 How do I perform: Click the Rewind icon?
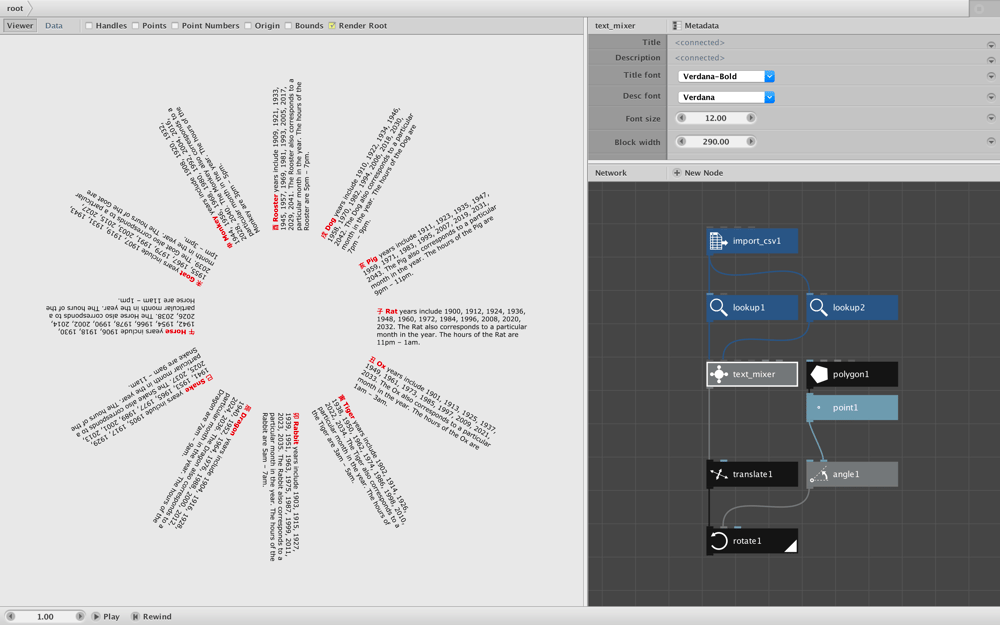135,617
